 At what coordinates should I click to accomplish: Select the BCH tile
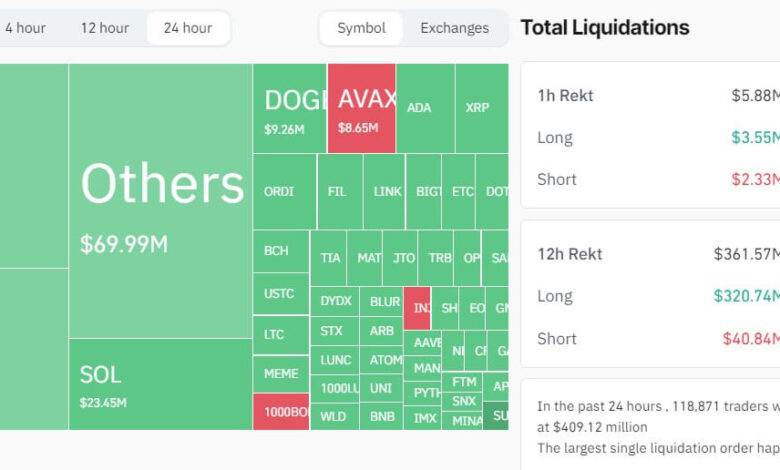click(276, 251)
